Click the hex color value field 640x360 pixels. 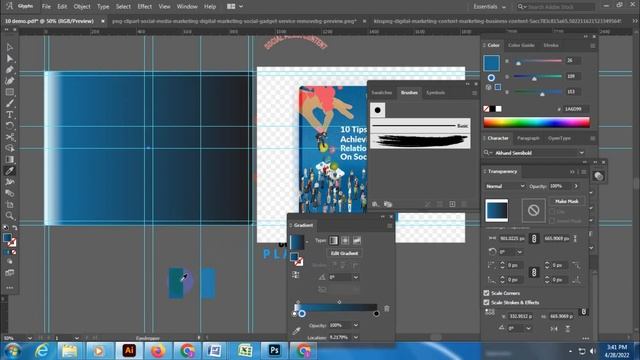[575, 109]
